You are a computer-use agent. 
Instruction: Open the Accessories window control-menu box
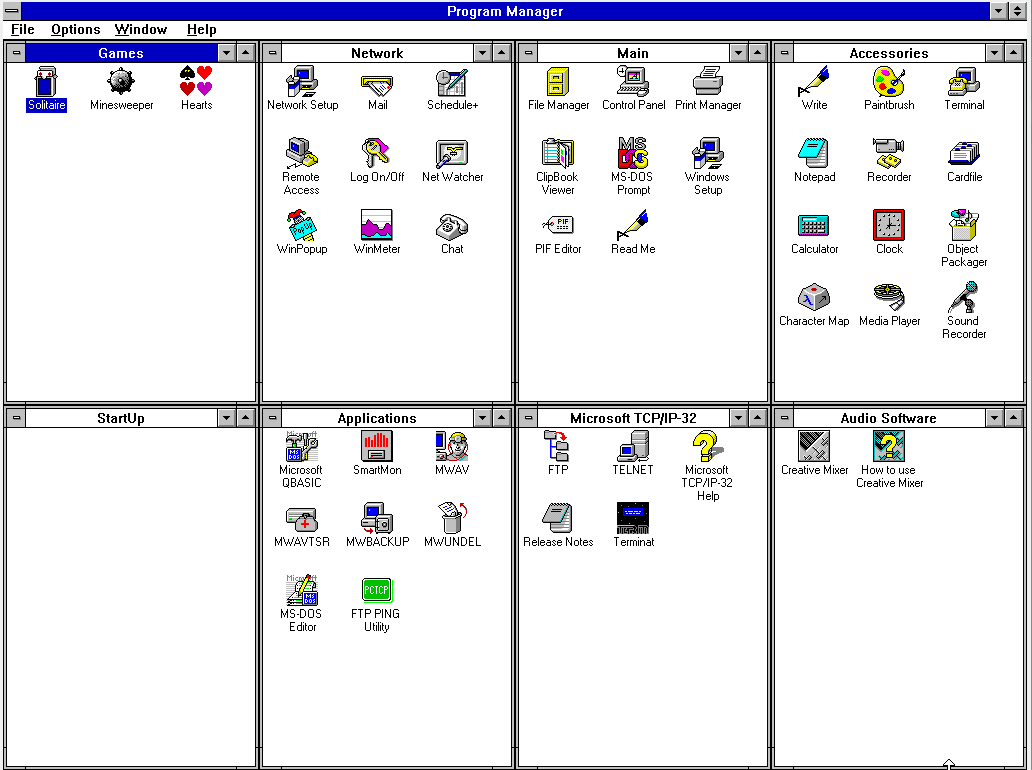[x=785, y=53]
